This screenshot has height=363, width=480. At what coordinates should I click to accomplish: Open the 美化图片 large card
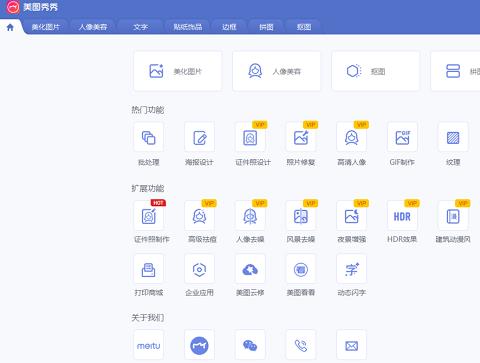tap(178, 71)
